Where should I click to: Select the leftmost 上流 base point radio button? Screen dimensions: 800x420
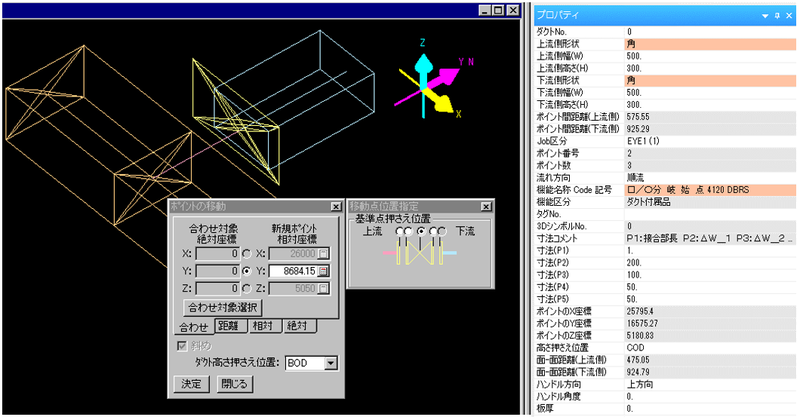(x=401, y=231)
